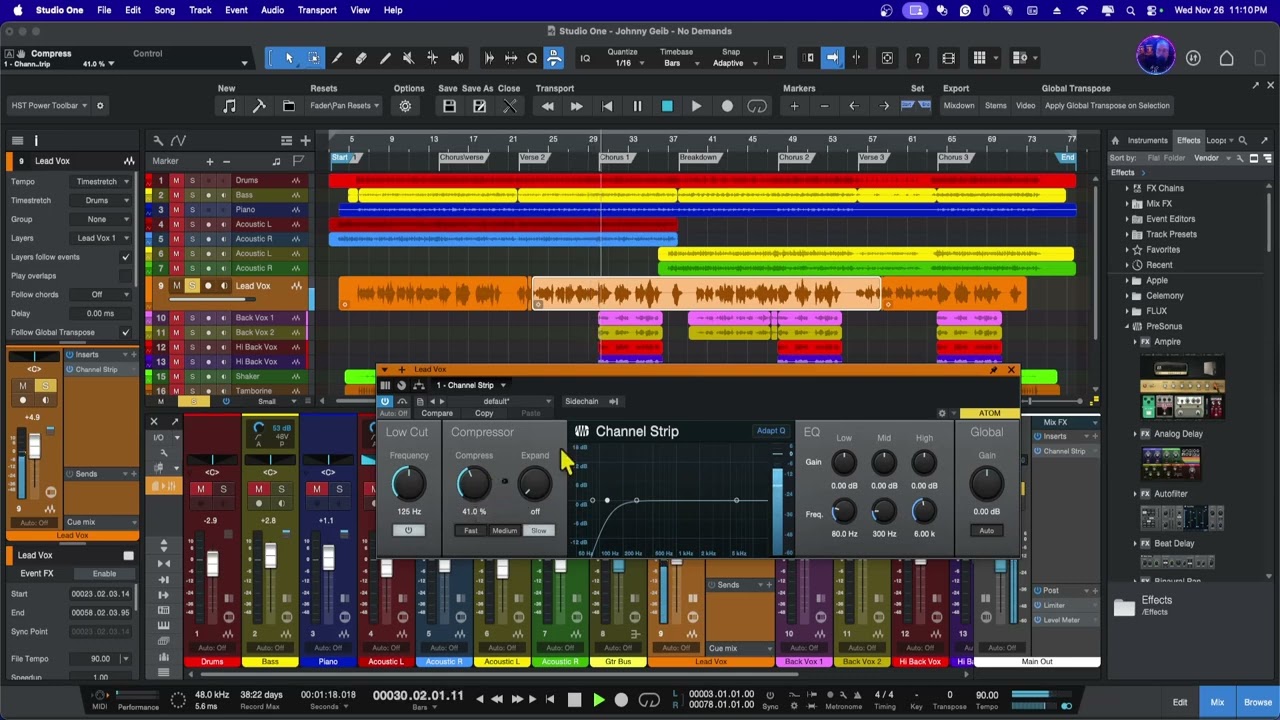The height and width of the screenshot is (720, 1280).
Task: Pause playback in Transport macro toolbar
Action: pyautogui.click(x=637, y=106)
